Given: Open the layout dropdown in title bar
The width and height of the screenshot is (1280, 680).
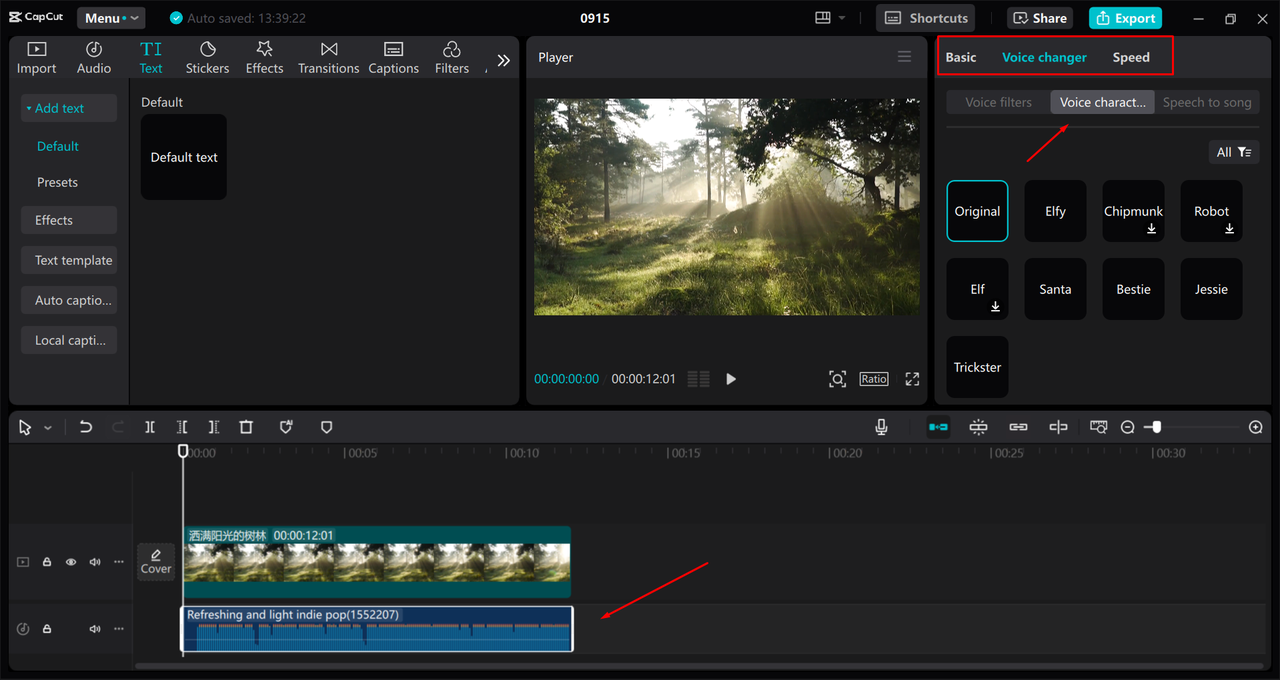Looking at the screenshot, I should pos(831,18).
